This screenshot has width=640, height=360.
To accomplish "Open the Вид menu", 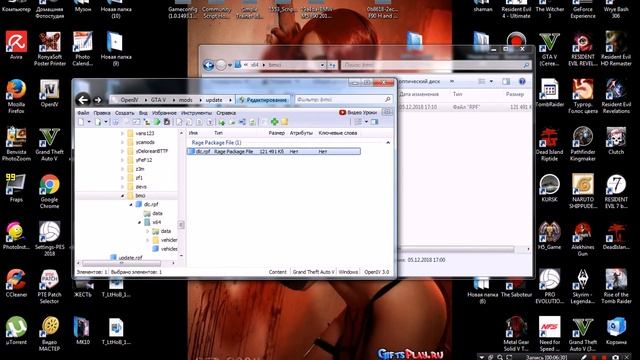I will (143, 113).
